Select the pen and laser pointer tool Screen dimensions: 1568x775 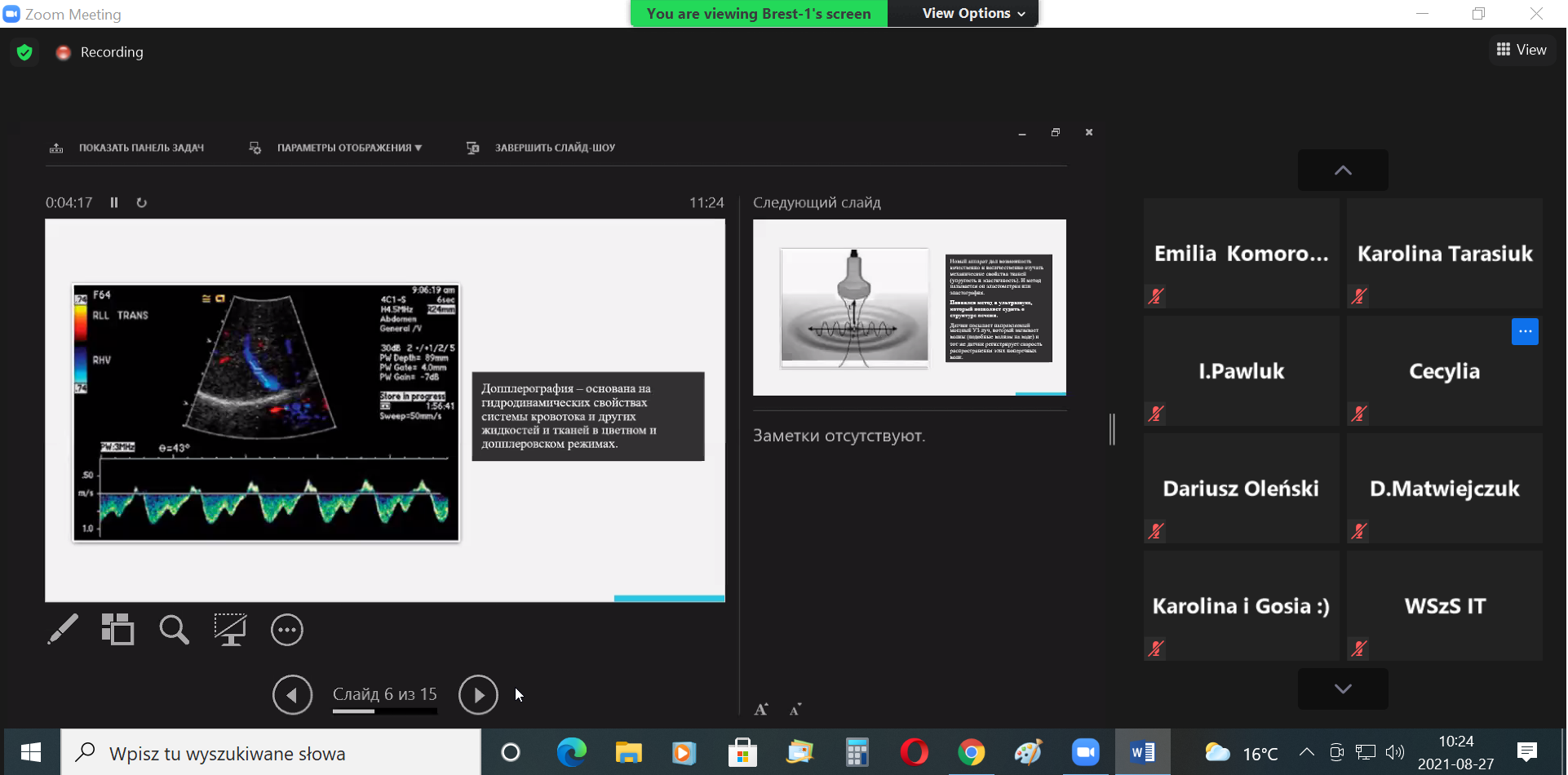(63, 630)
